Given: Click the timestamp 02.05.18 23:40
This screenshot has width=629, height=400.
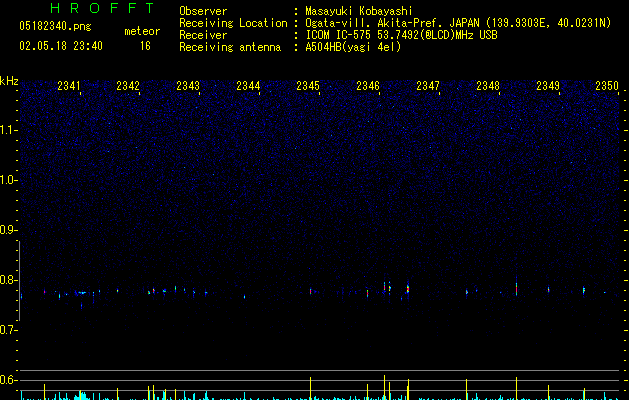Looking at the screenshot, I should pyautogui.click(x=61, y=46).
